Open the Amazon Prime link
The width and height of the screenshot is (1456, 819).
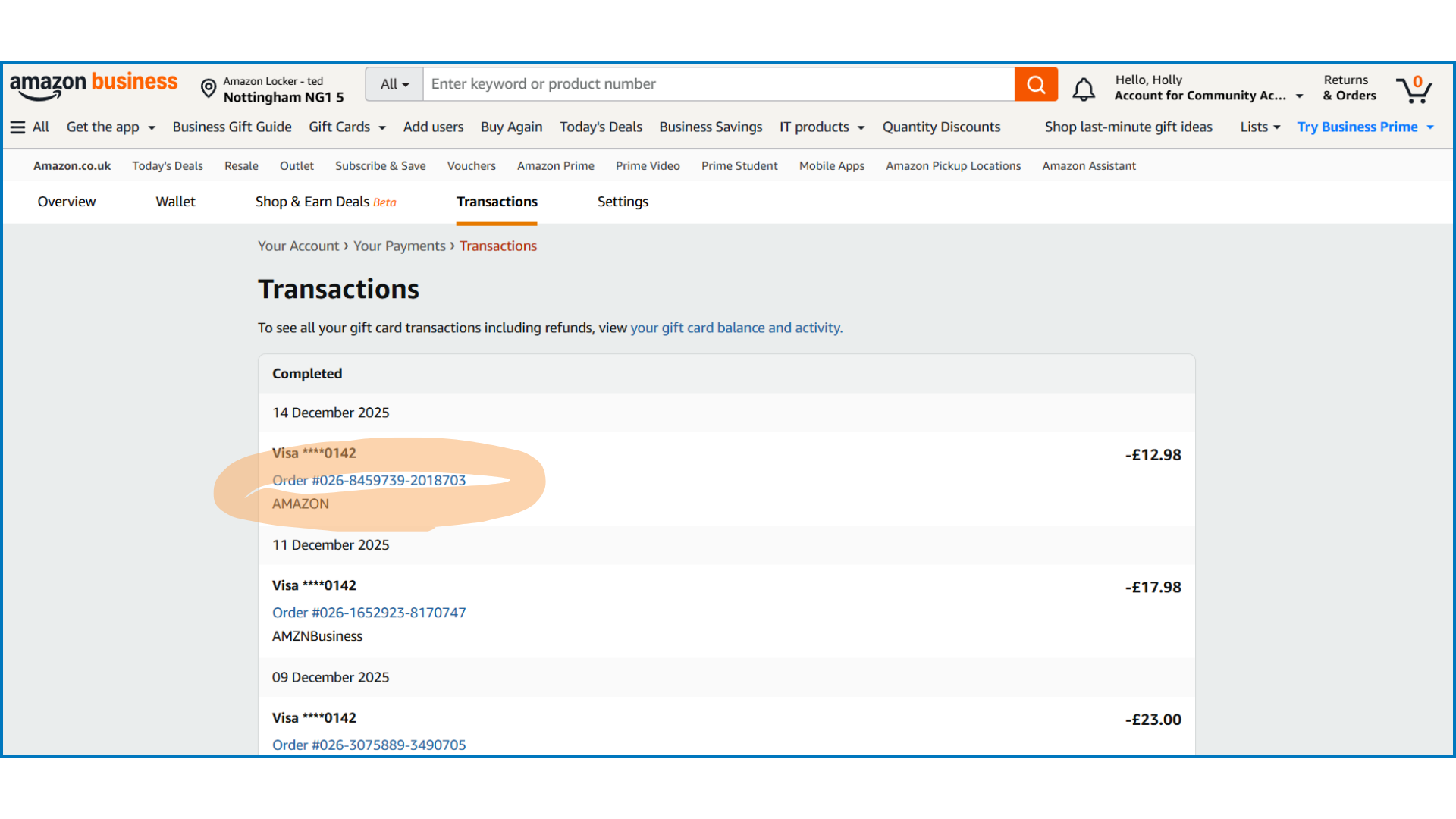click(556, 165)
